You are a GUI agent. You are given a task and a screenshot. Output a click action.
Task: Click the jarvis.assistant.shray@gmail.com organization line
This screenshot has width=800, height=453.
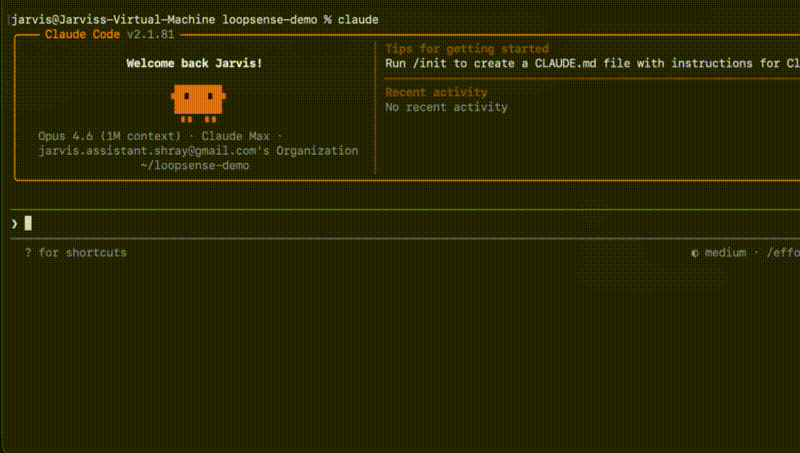(x=198, y=151)
